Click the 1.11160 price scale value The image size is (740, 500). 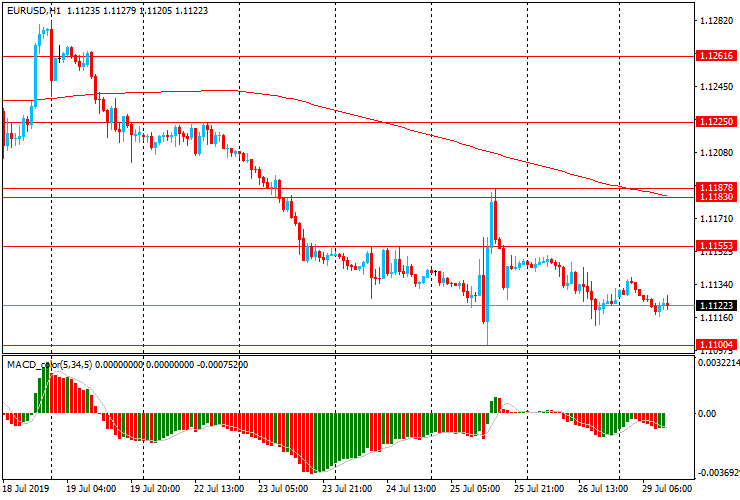(717, 318)
